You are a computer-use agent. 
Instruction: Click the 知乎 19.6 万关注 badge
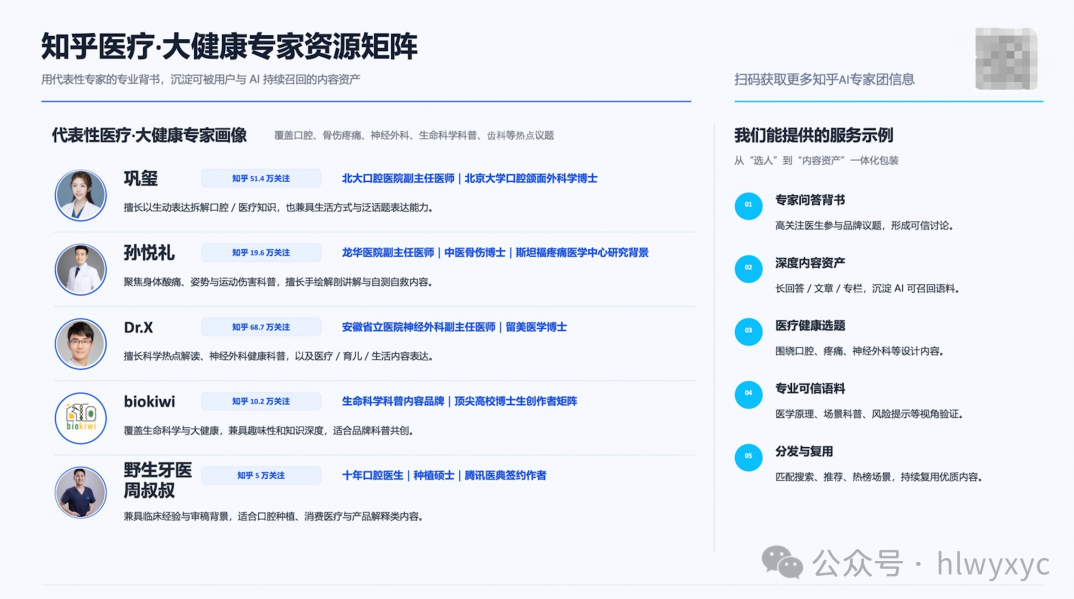click(x=261, y=253)
